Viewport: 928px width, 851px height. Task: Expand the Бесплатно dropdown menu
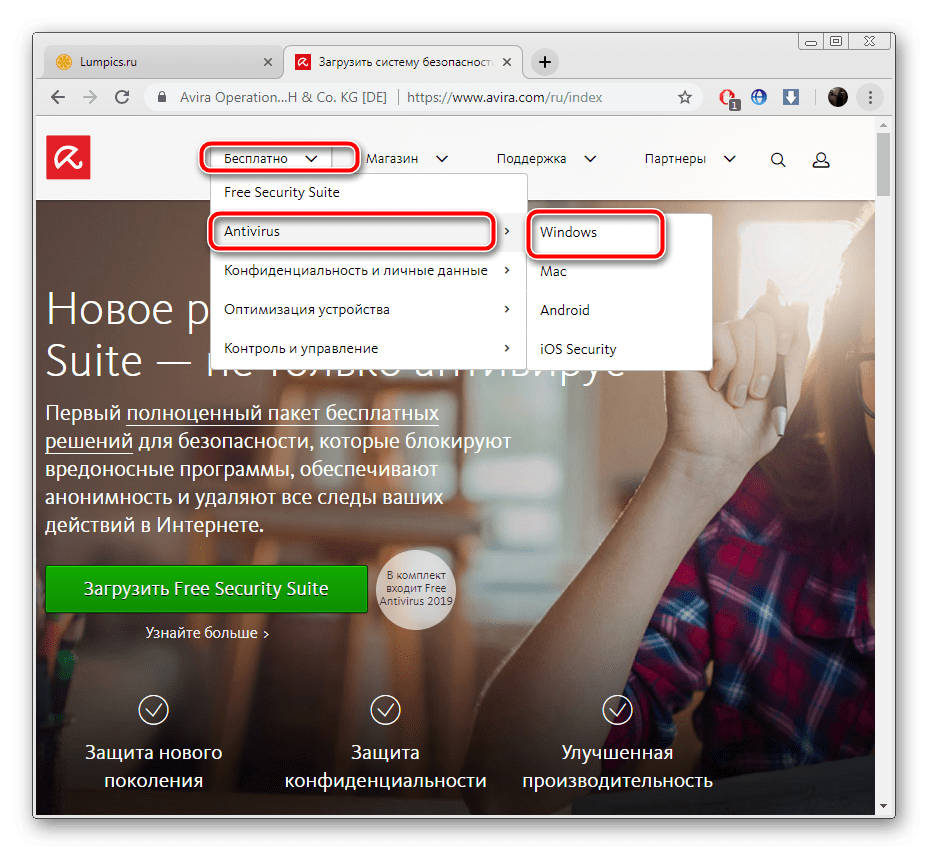[270, 158]
